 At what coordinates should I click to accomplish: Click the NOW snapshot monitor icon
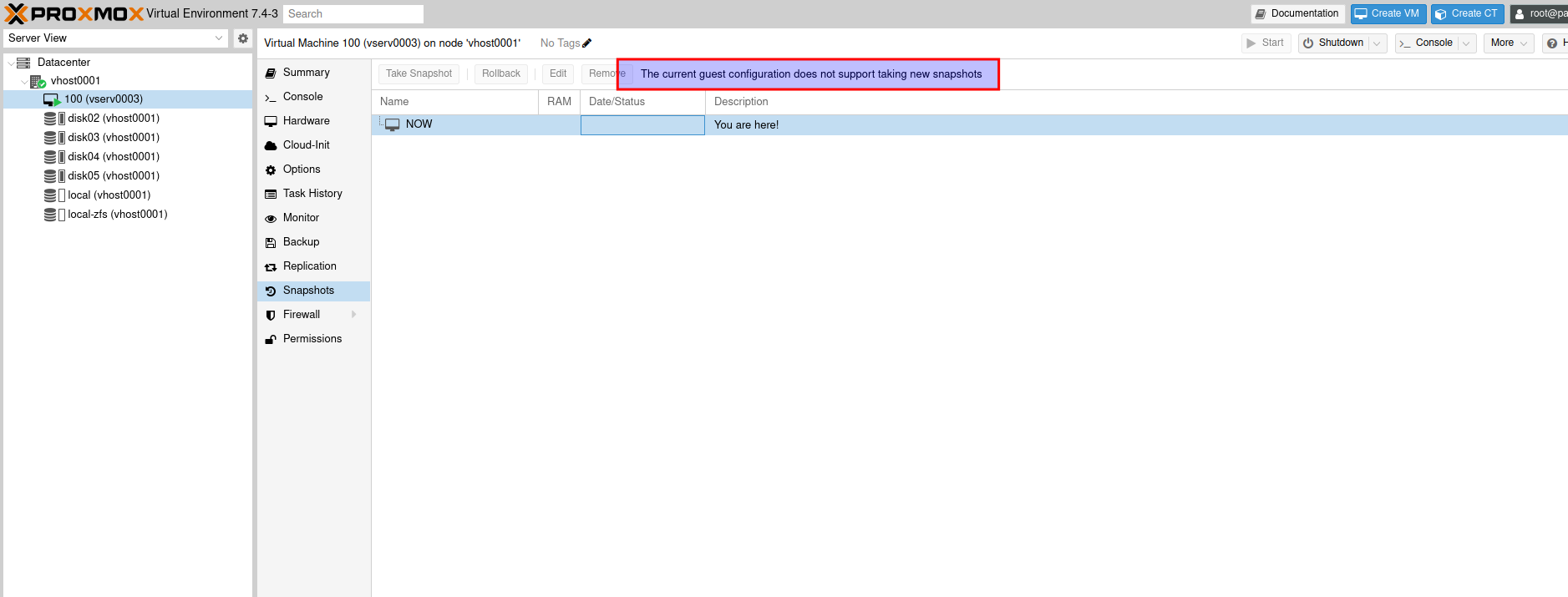(x=393, y=124)
